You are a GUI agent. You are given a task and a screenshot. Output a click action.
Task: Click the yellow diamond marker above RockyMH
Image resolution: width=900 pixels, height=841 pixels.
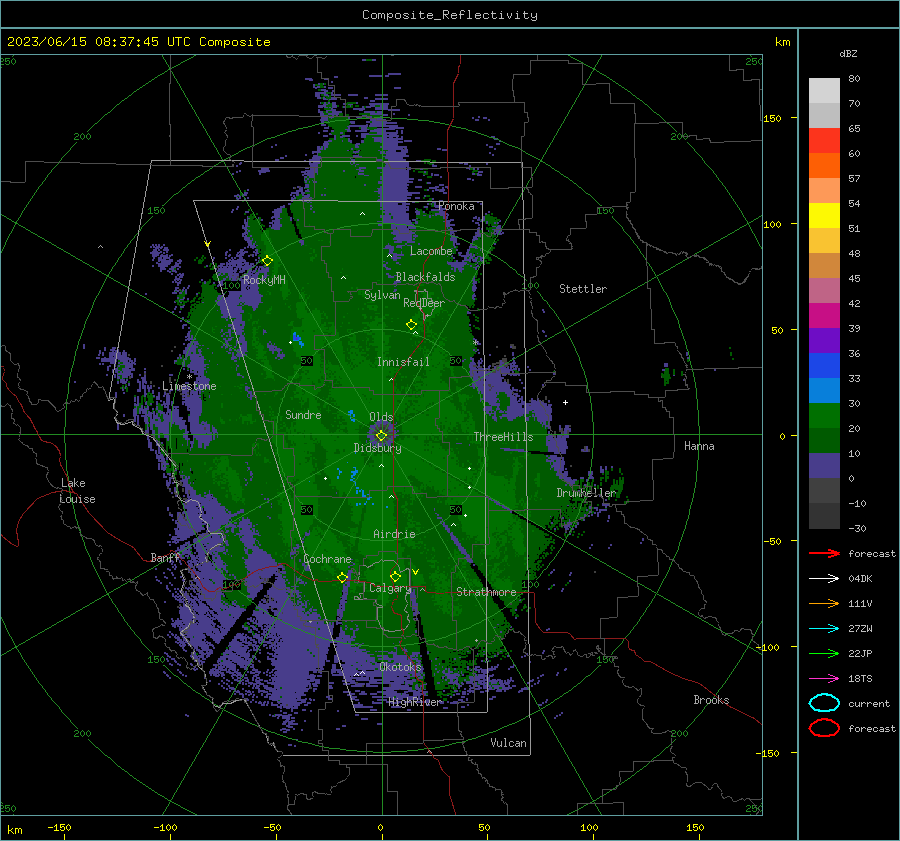tap(267, 261)
